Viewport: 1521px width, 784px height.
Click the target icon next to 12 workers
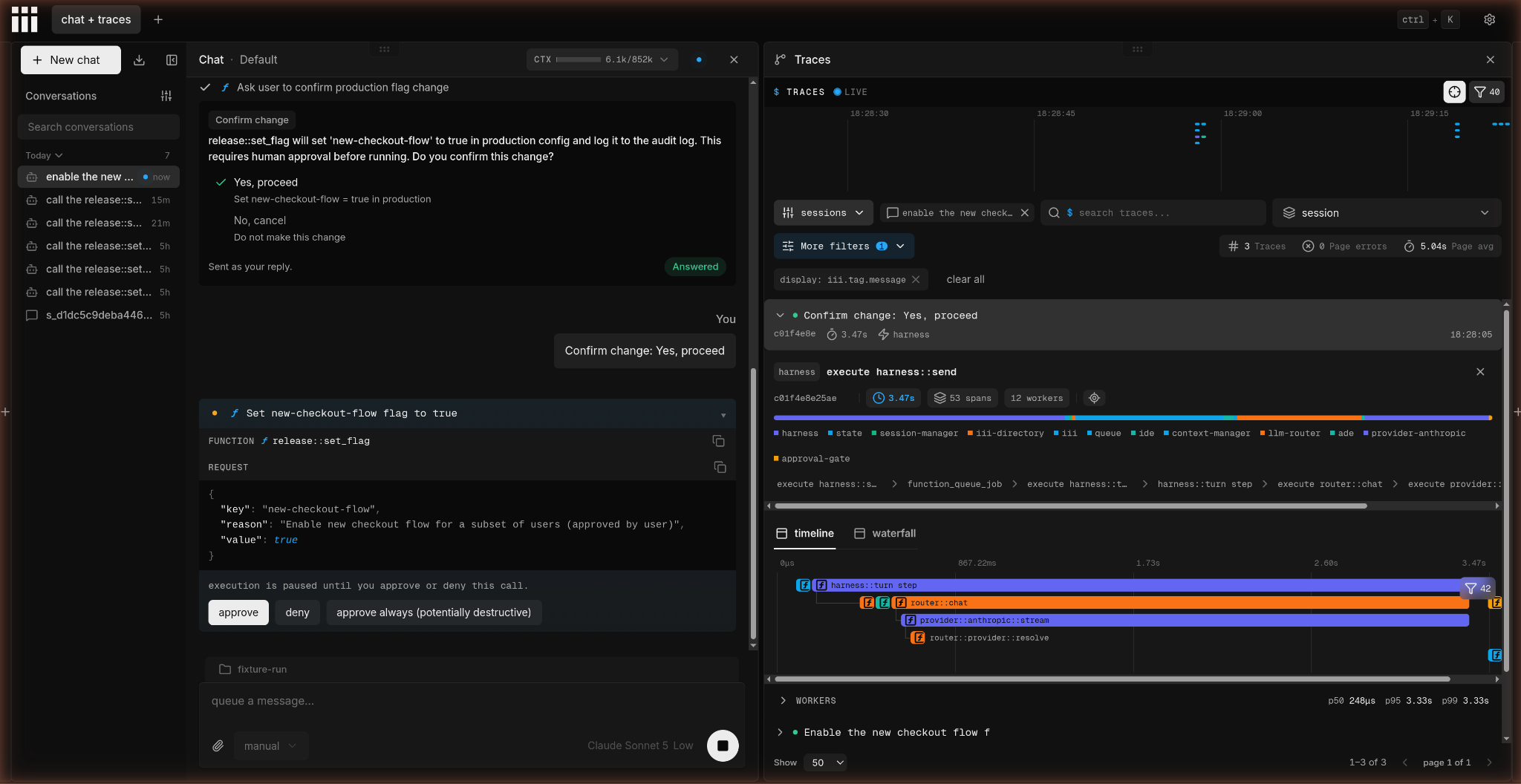(1094, 398)
